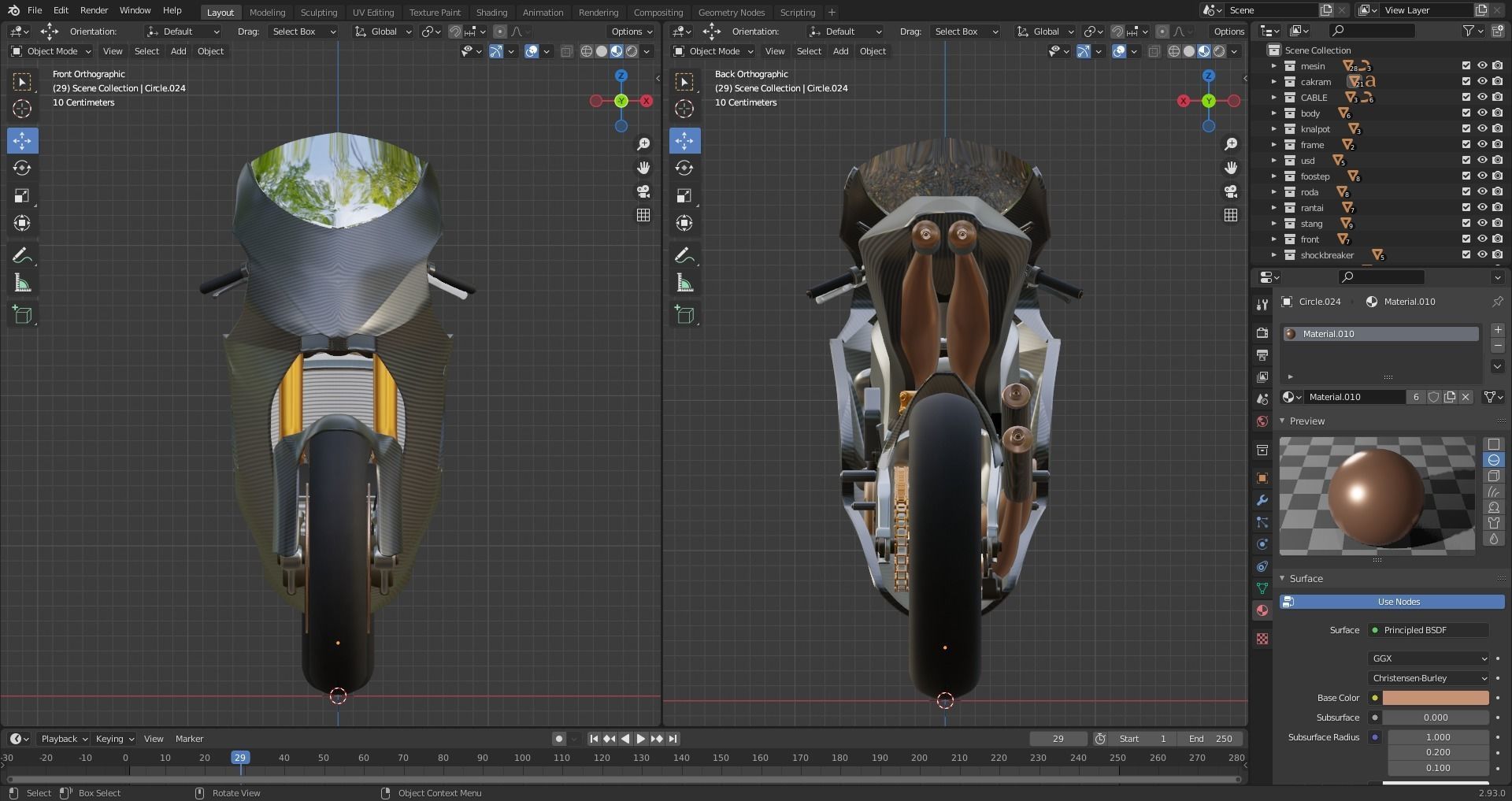
Task: Exclude the CABLE collection via its checkbox
Action: (1466, 98)
